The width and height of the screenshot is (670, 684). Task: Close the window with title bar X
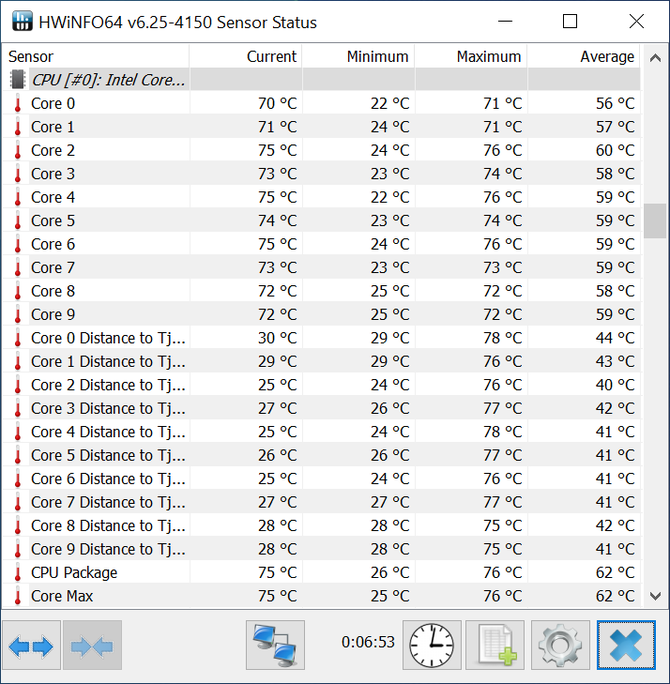point(636,21)
